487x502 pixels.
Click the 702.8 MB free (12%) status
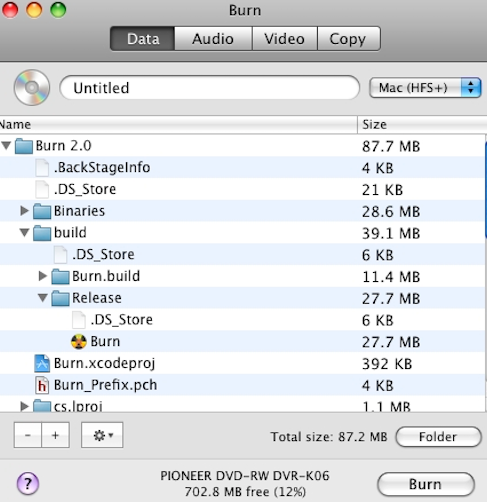click(245, 492)
